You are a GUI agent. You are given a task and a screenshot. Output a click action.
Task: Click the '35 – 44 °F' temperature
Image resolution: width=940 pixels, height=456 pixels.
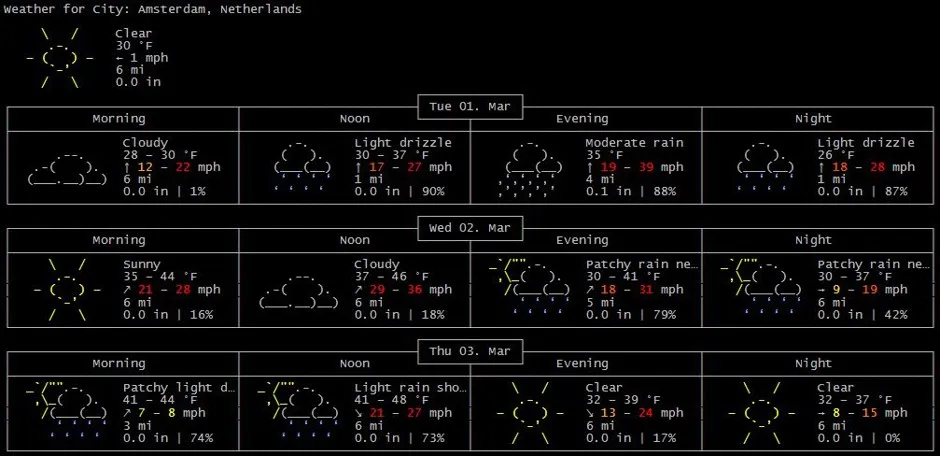161,277
